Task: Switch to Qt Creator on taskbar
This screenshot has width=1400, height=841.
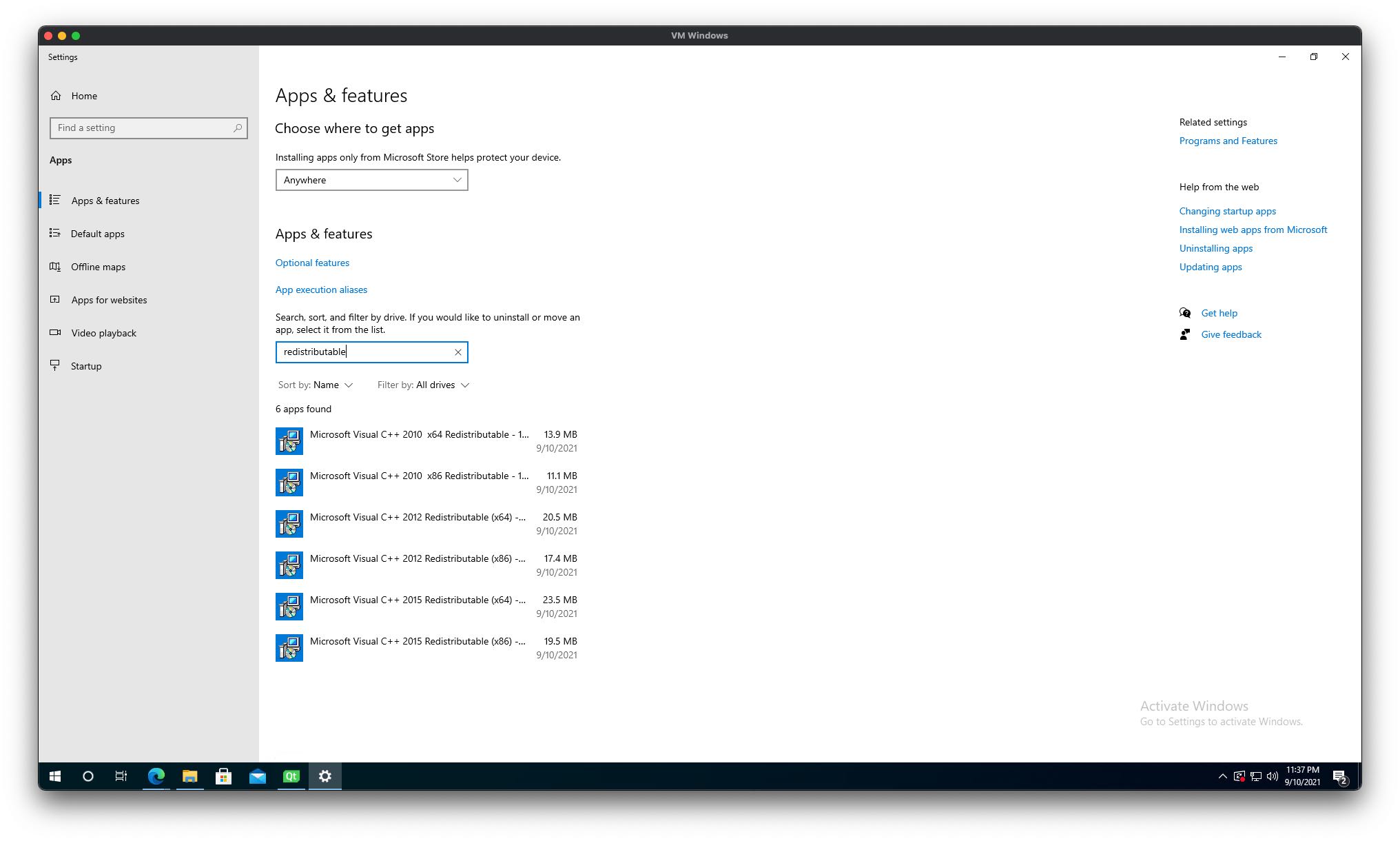Action: [291, 776]
